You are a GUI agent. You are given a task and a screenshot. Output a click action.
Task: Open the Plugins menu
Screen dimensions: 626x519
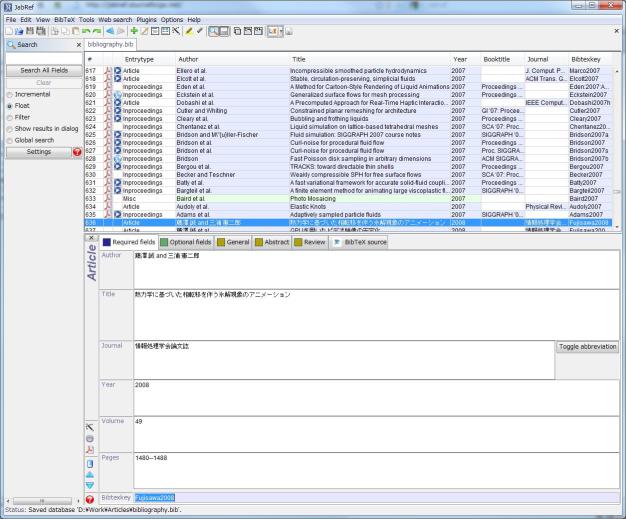coord(146,19)
